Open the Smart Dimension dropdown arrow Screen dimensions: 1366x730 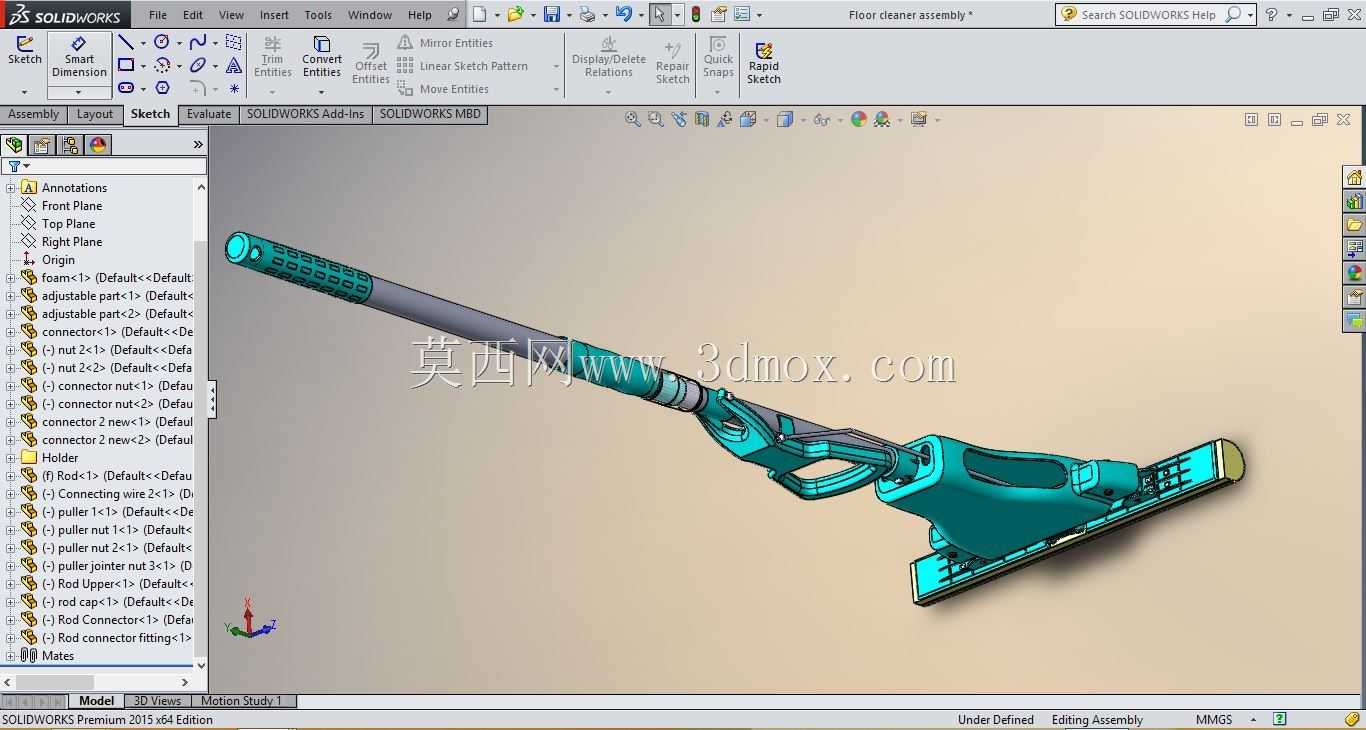point(79,92)
